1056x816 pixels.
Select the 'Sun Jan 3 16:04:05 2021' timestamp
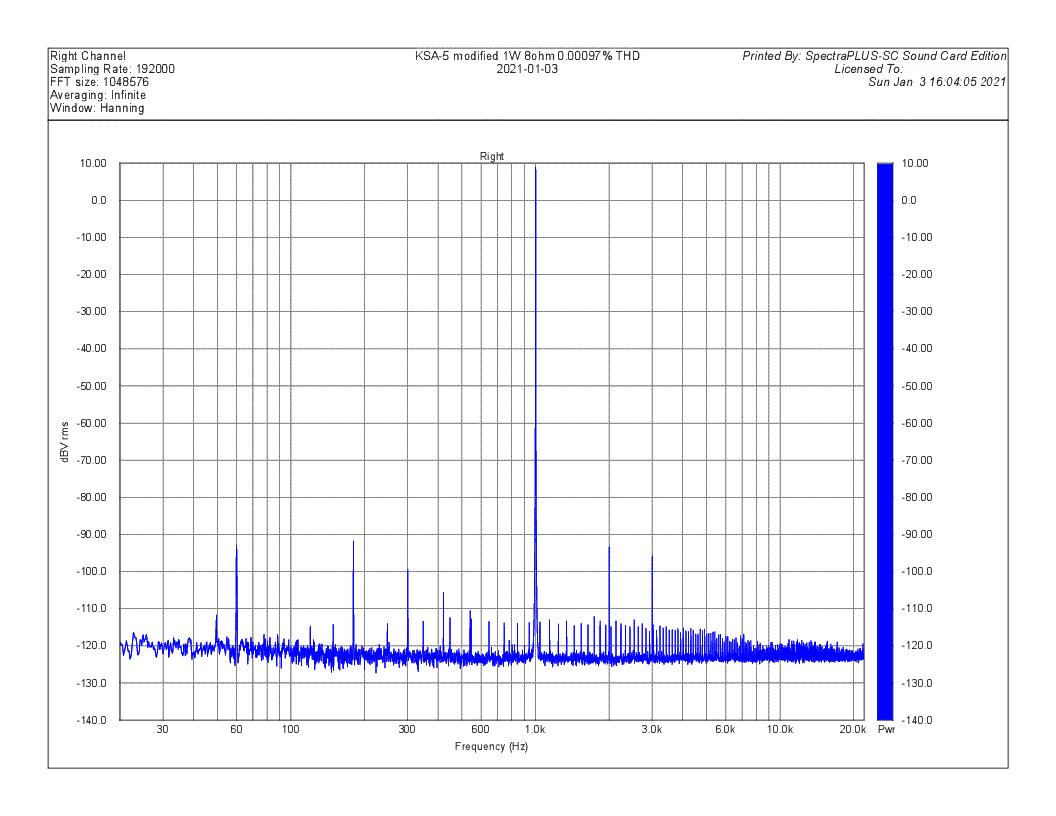point(937,82)
